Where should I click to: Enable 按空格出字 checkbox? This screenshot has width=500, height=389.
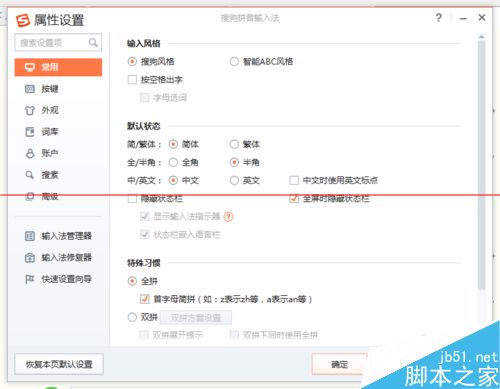click(132, 80)
